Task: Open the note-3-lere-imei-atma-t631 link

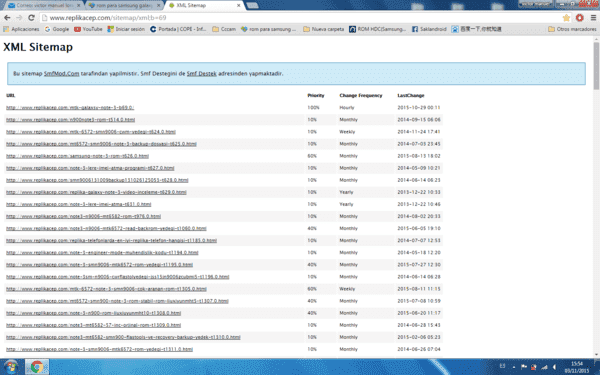Action: (x=78, y=204)
